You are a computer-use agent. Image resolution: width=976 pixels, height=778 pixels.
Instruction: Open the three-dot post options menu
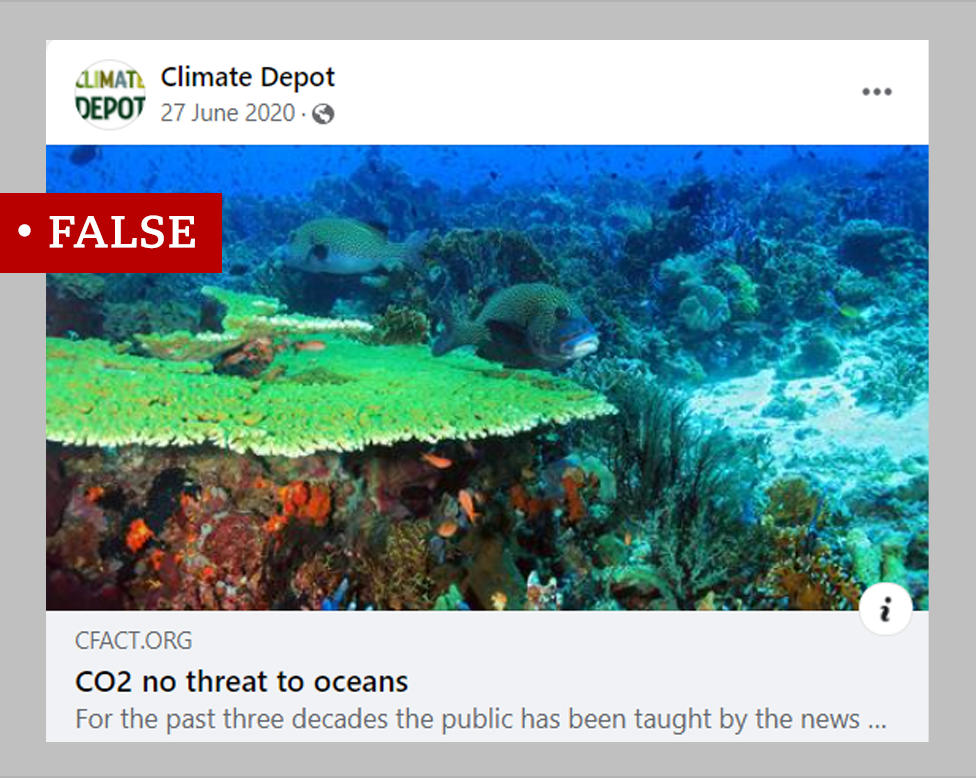[876, 92]
